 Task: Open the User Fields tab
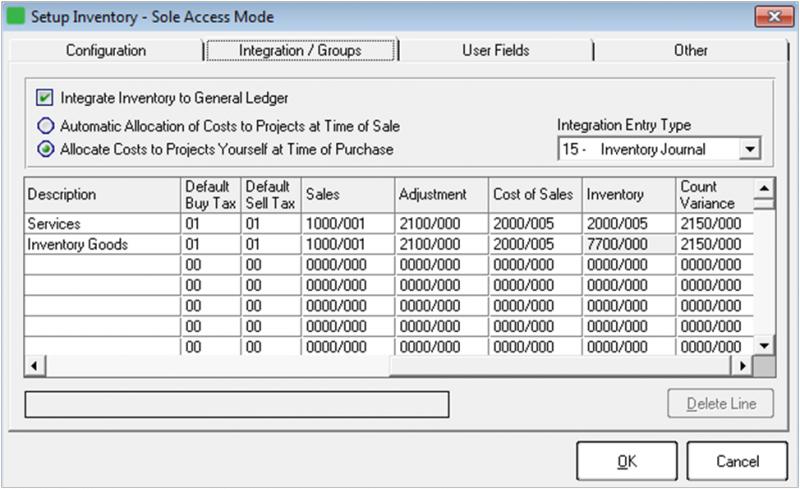pyautogui.click(x=495, y=50)
